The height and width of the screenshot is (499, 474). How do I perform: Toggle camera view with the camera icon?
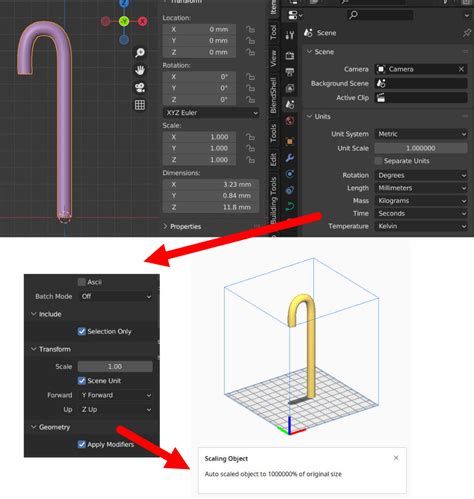pyautogui.click(x=140, y=88)
